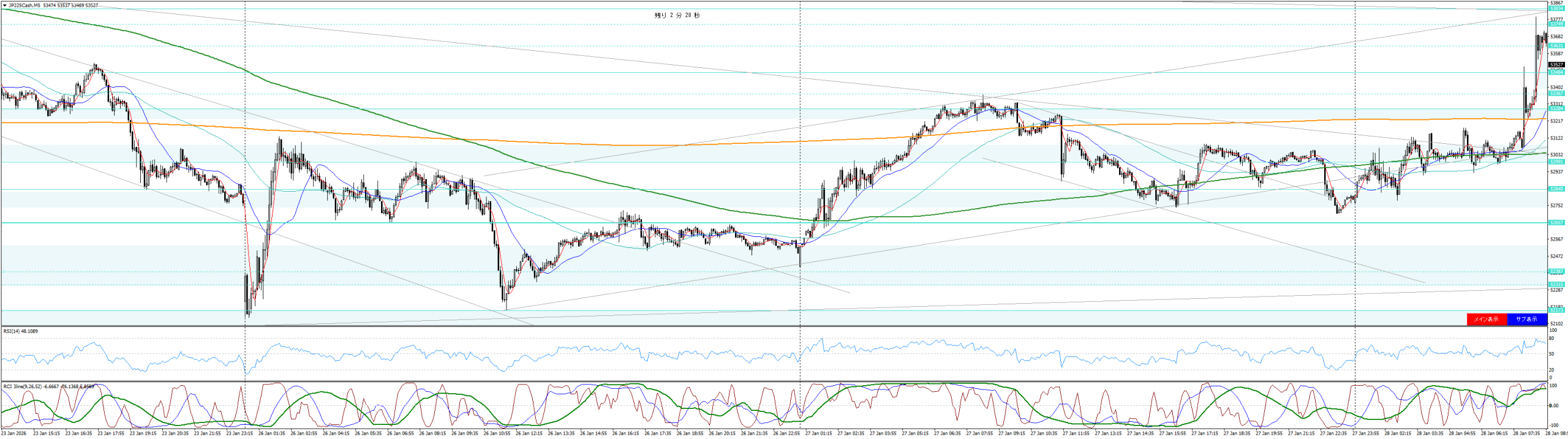
Task: Click the red メイン表示 button
Action: click(x=1486, y=319)
